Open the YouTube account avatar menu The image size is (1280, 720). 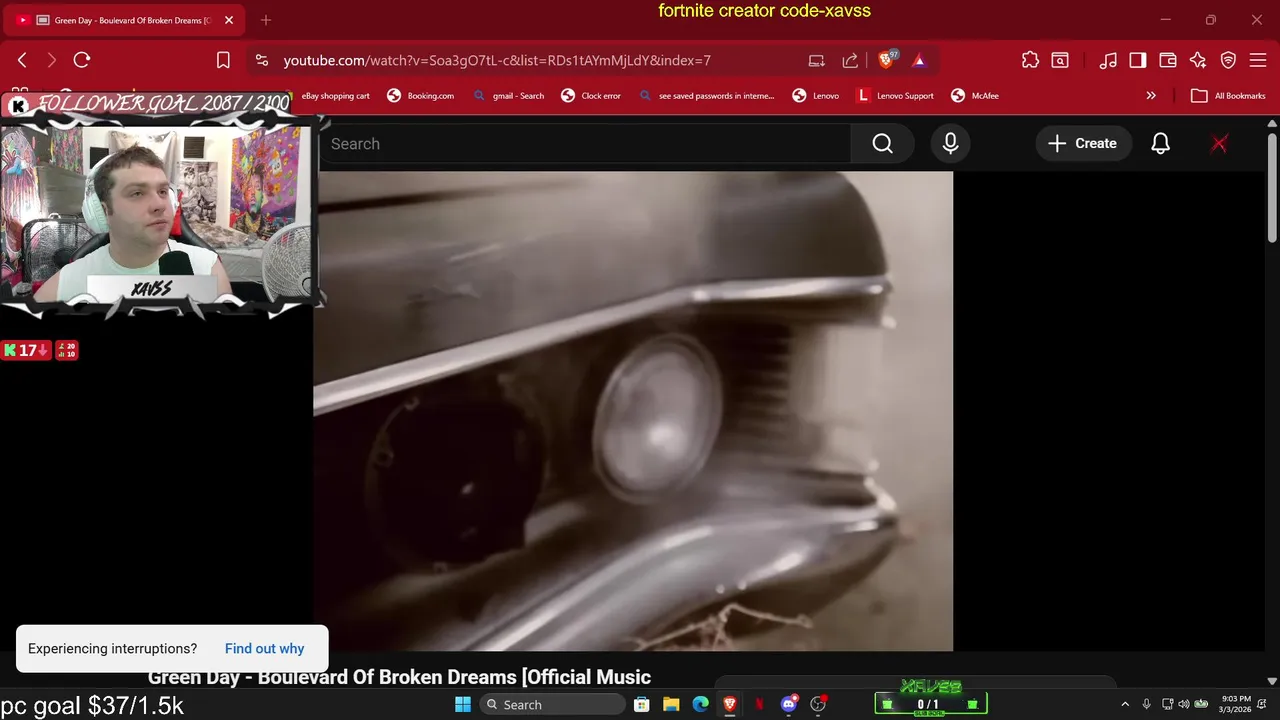[1219, 144]
